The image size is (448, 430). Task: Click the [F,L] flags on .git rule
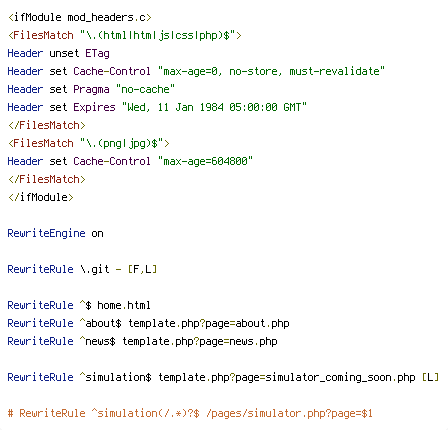pyautogui.click(x=142, y=269)
